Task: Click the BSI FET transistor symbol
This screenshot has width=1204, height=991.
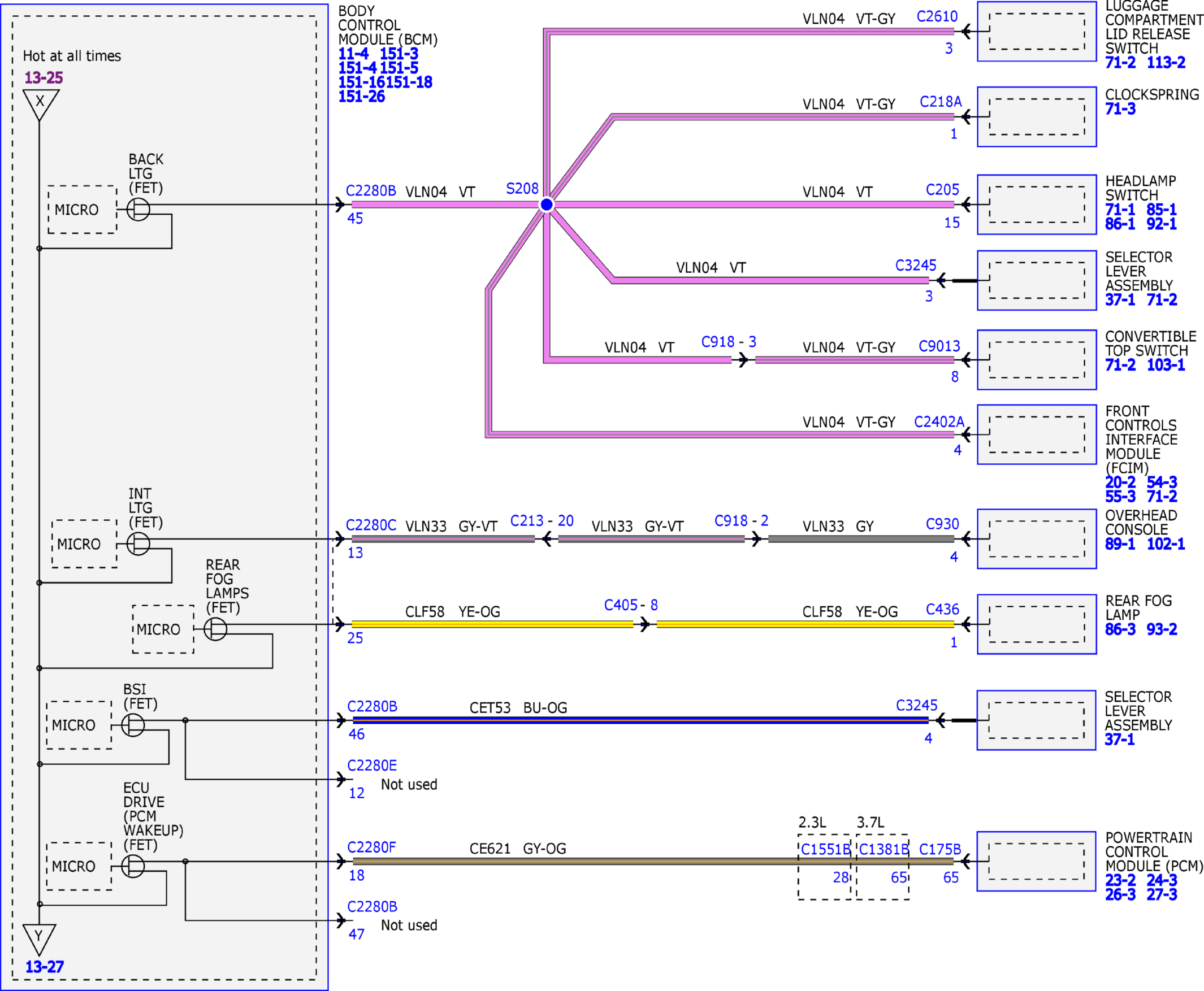Action: pos(133,725)
